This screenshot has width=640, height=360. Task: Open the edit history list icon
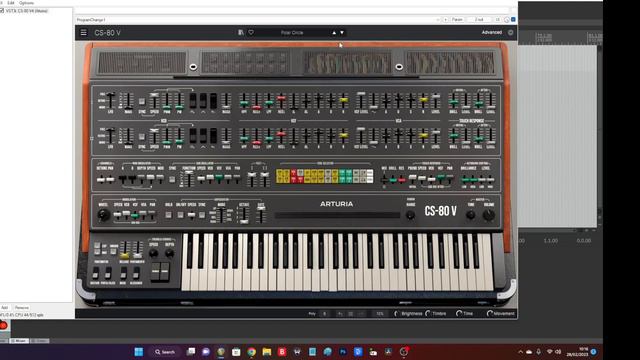(x=351, y=313)
